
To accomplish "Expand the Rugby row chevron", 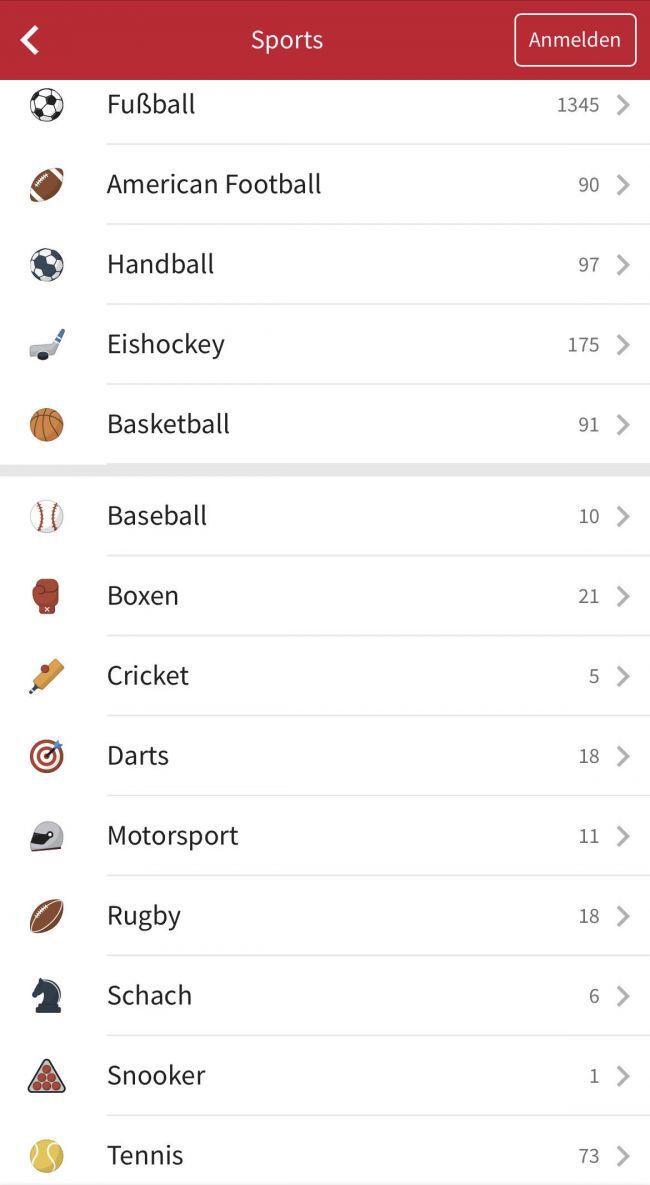I will (x=623, y=916).
